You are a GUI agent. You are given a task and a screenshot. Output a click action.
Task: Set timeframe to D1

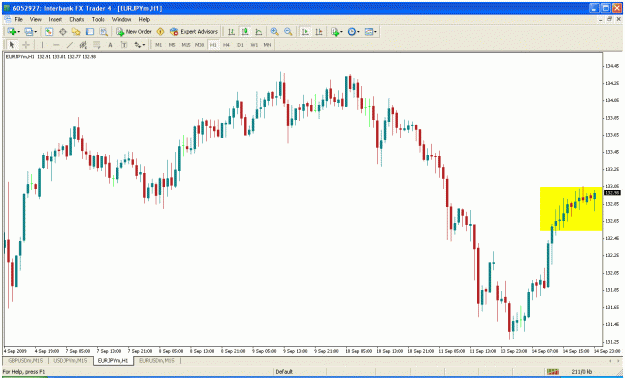tap(240, 45)
